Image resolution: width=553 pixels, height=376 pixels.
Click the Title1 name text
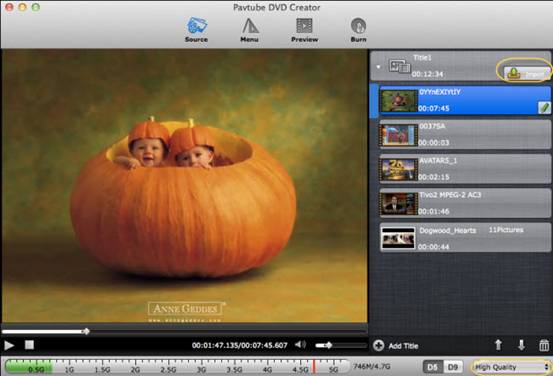(422, 57)
